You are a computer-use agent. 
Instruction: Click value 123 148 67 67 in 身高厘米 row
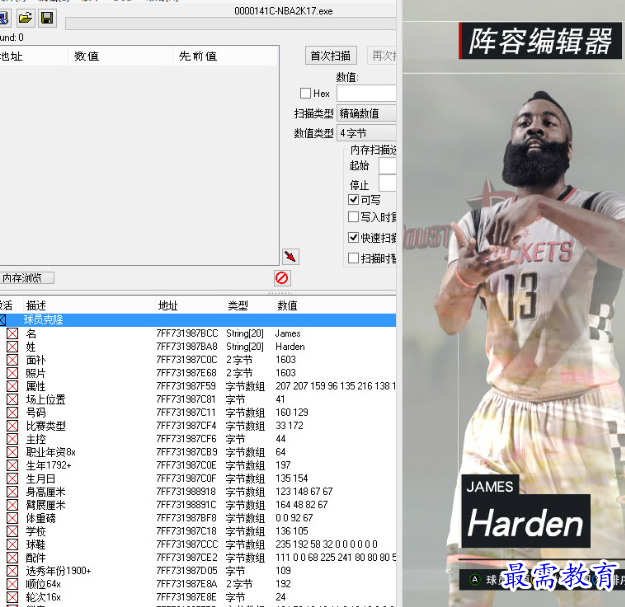point(304,491)
